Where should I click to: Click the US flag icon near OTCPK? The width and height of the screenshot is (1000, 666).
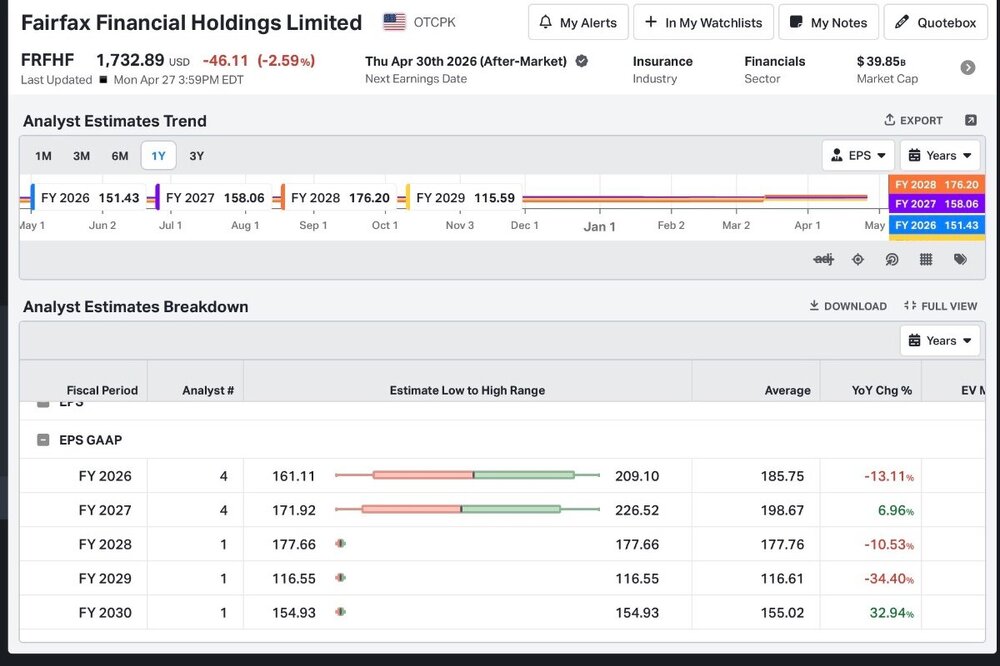pos(394,22)
